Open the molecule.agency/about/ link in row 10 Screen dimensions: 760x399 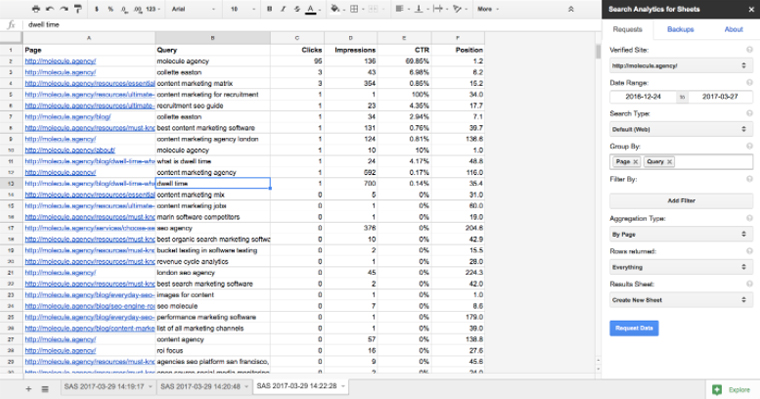[70, 150]
